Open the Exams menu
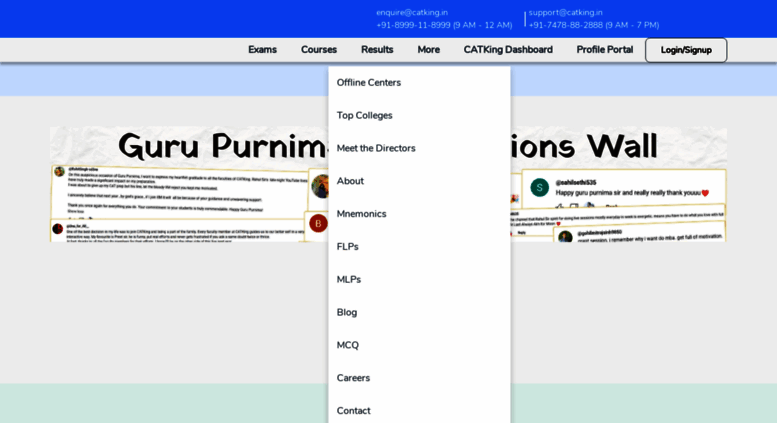This screenshot has height=423, width=777. tap(262, 50)
